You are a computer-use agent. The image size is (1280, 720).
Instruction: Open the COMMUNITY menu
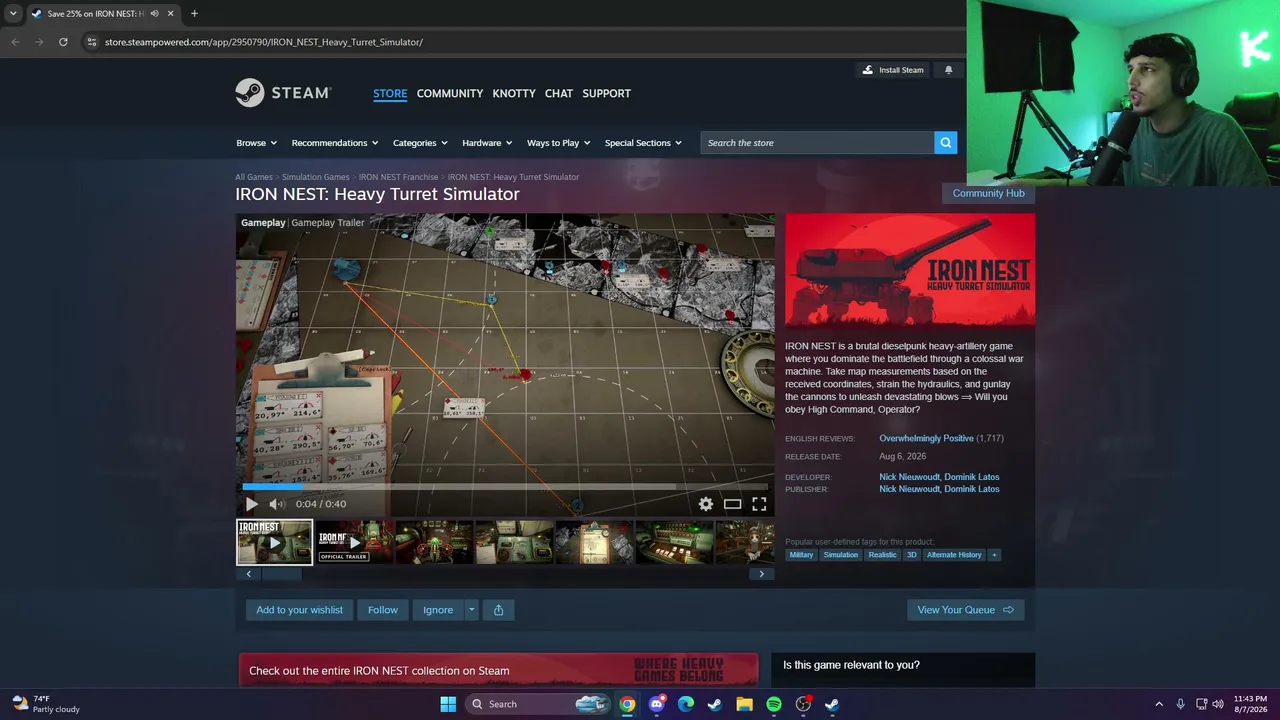[450, 93]
